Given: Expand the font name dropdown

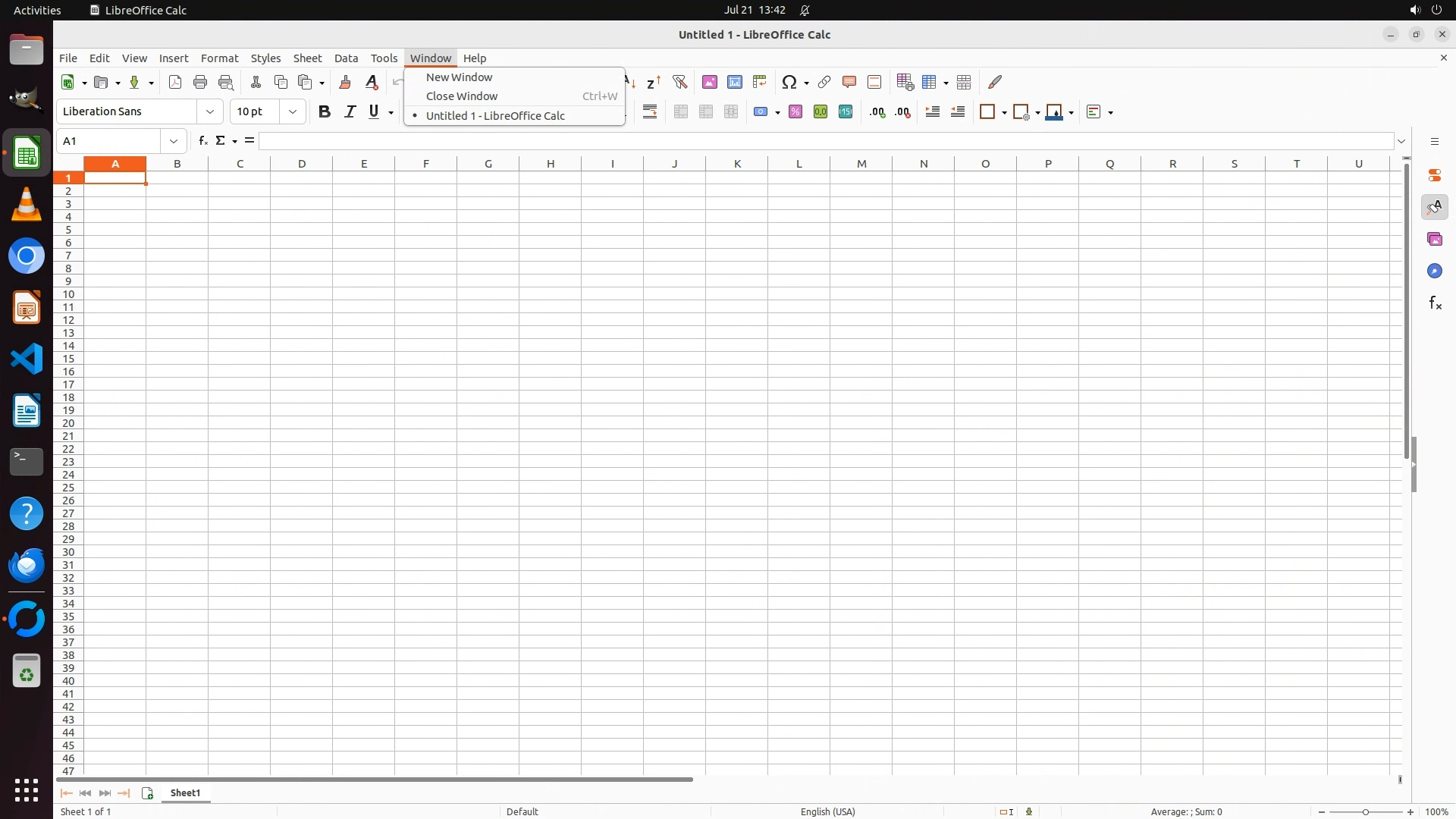Looking at the screenshot, I should click(x=210, y=112).
